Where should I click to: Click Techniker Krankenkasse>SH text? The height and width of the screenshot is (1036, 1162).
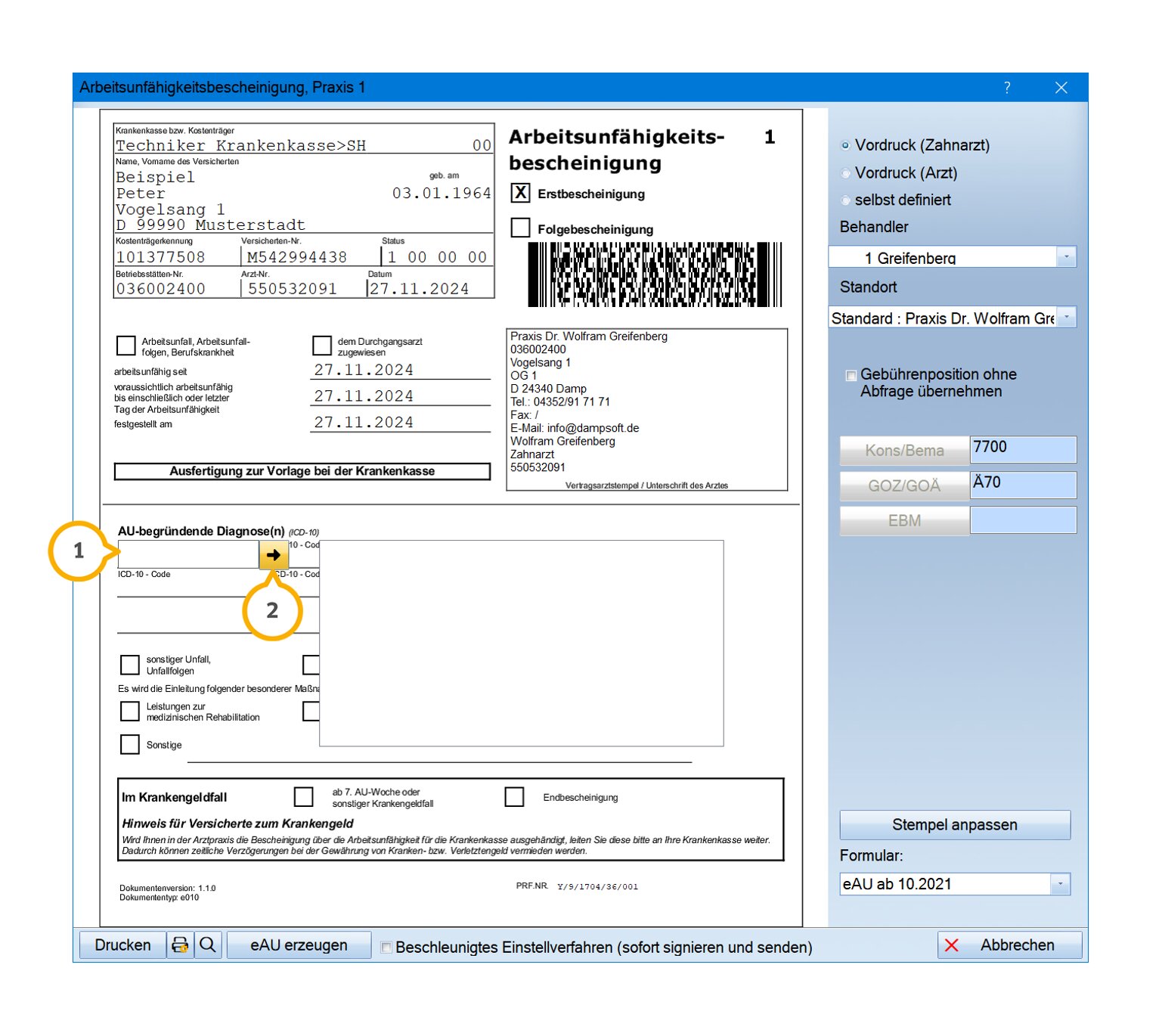coord(240,145)
